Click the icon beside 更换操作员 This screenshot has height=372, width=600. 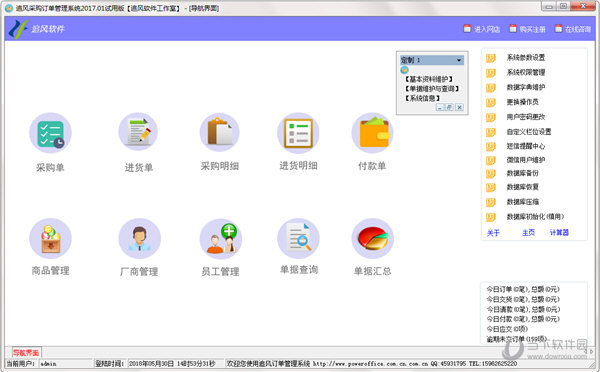(x=491, y=102)
